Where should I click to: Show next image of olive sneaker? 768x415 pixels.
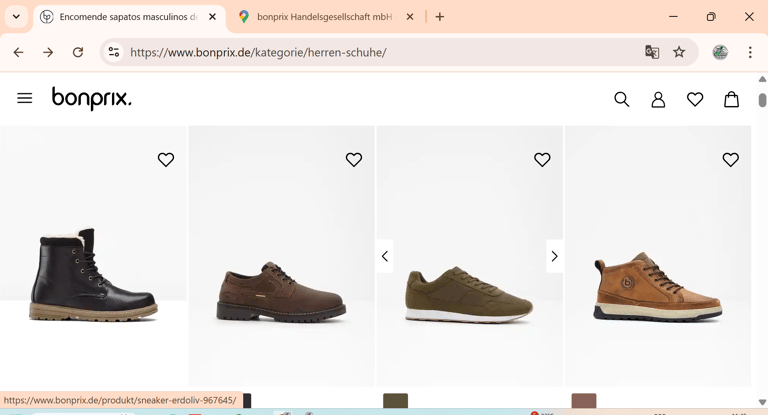pos(554,256)
